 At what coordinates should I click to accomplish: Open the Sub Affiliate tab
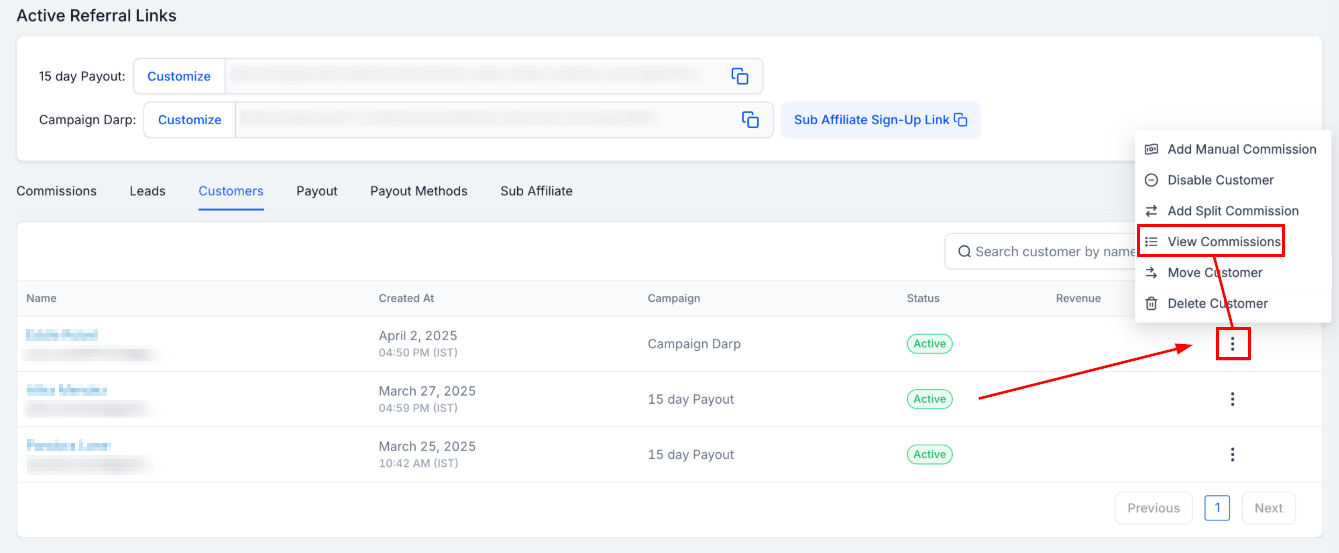click(x=536, y=191)
